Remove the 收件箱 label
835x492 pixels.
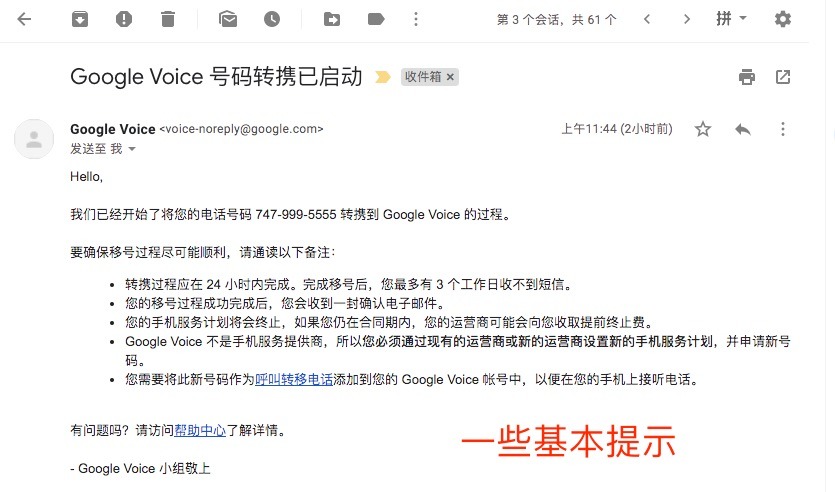[x=451, y=77]
